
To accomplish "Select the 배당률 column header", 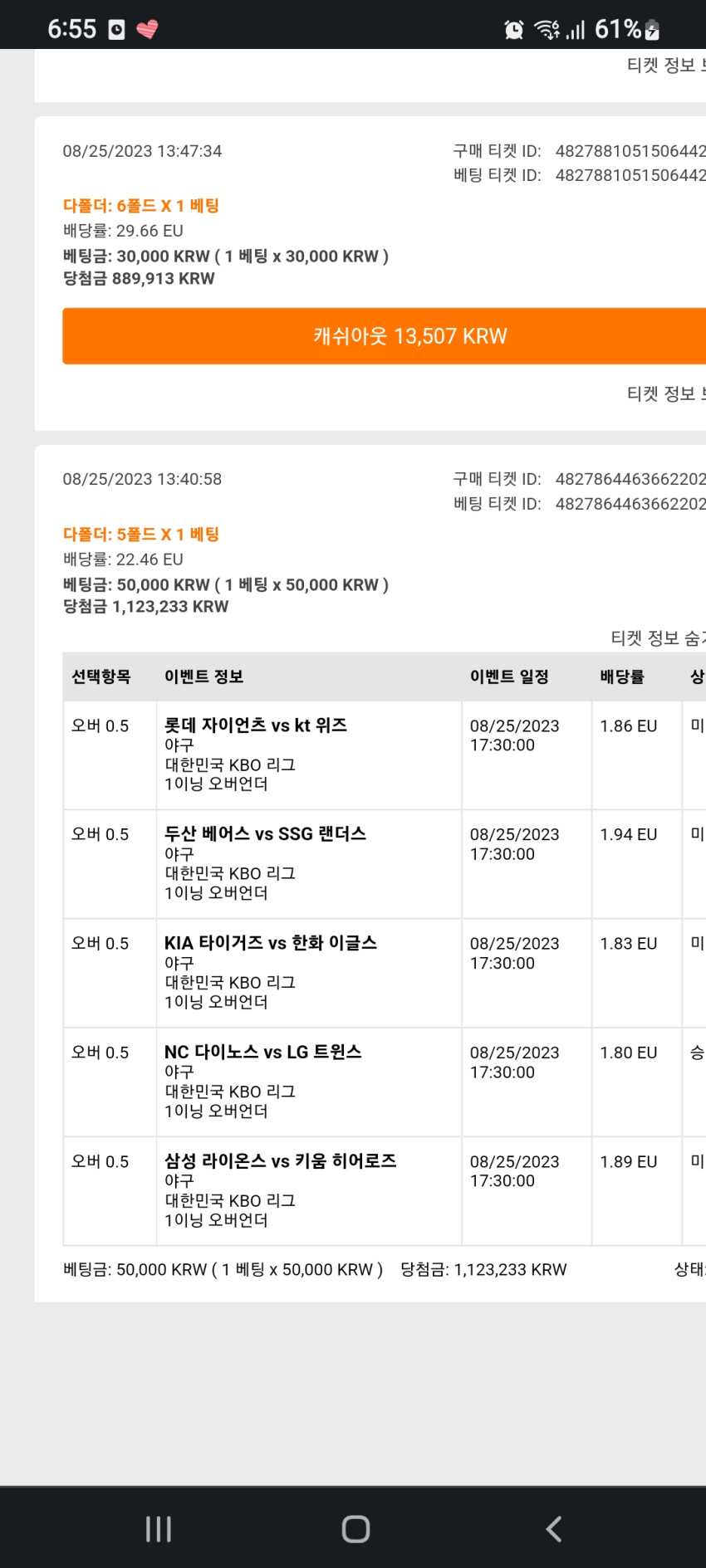I will 622,677.
